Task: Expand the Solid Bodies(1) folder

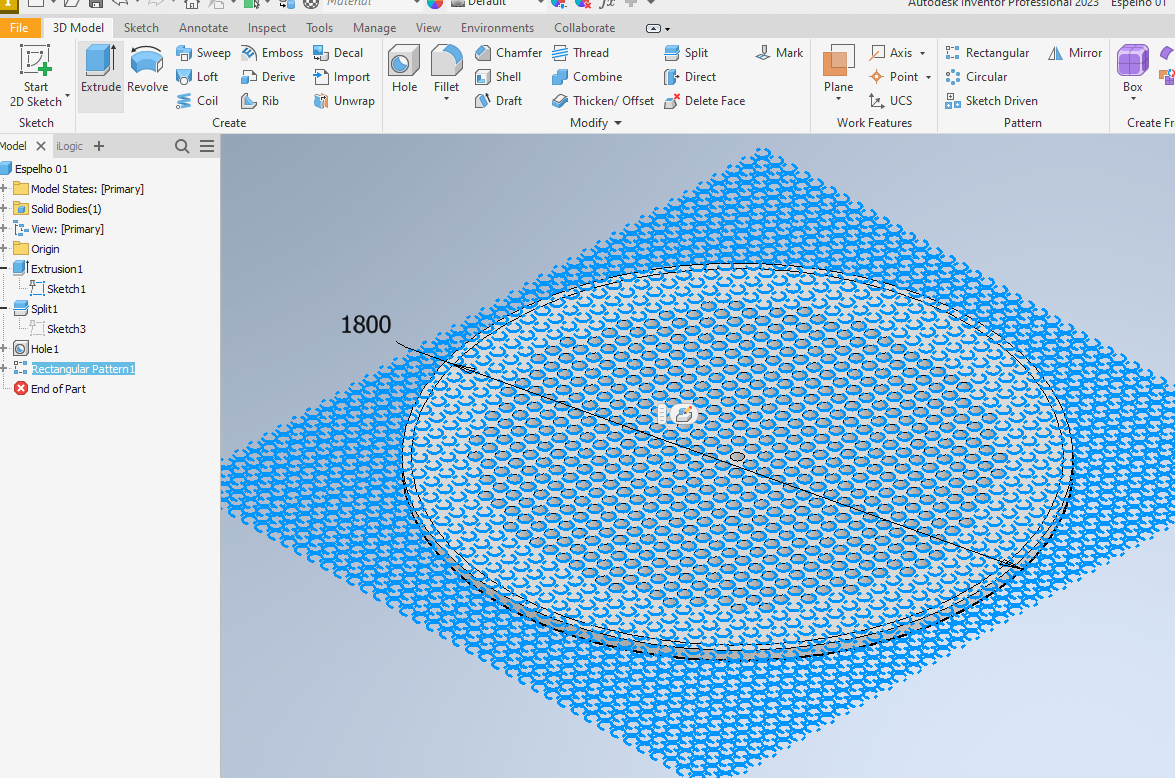Action: tap(5, 209)
